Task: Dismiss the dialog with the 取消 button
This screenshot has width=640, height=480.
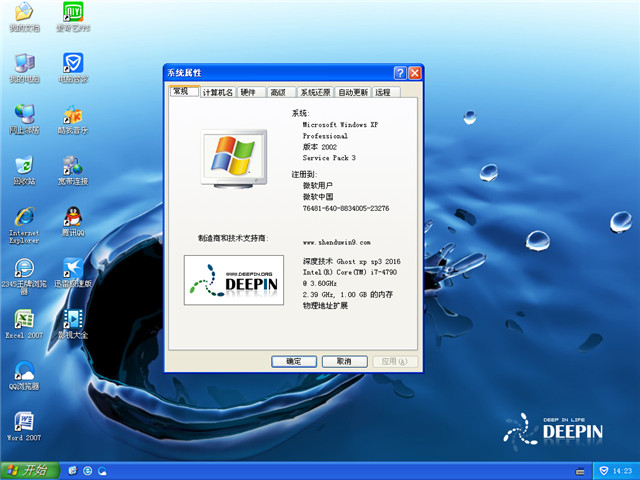Action: click(344, 361)
